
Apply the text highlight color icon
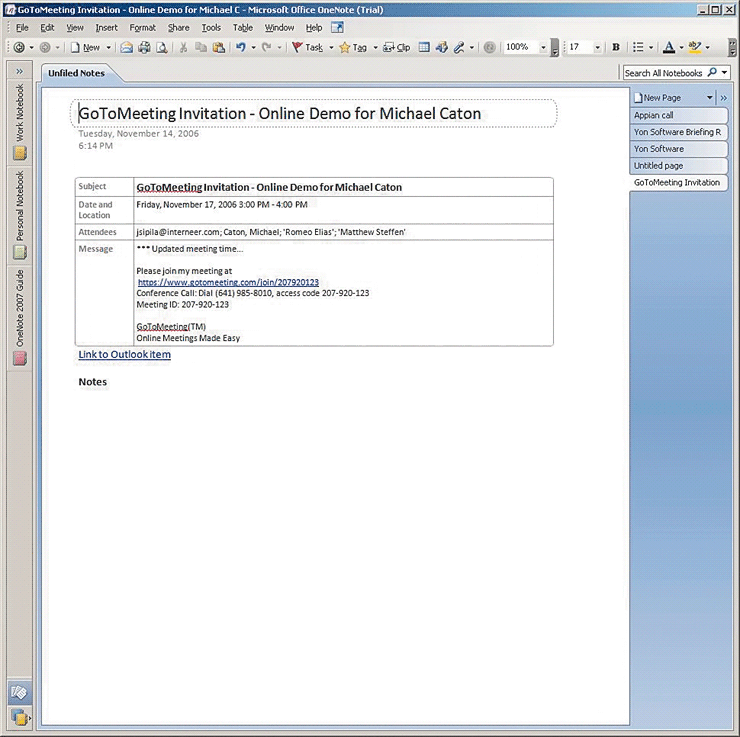coord(695,47)
